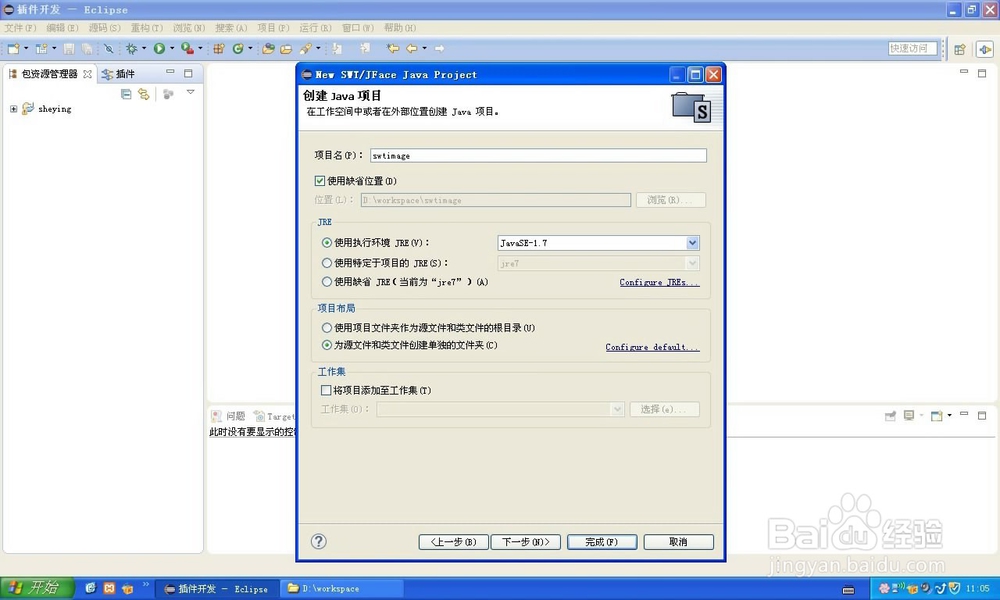Viewport: 1000px width, 600px height.
Task: Click Internet Explorer quick launch icon
Action: point(91,588)
